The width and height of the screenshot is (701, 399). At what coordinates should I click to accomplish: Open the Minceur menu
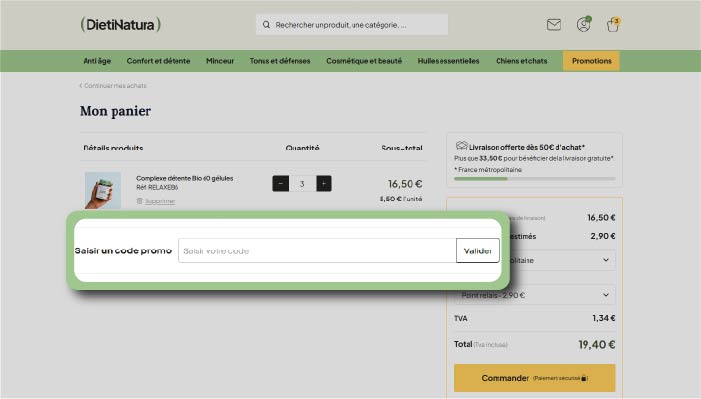point(220,61)
